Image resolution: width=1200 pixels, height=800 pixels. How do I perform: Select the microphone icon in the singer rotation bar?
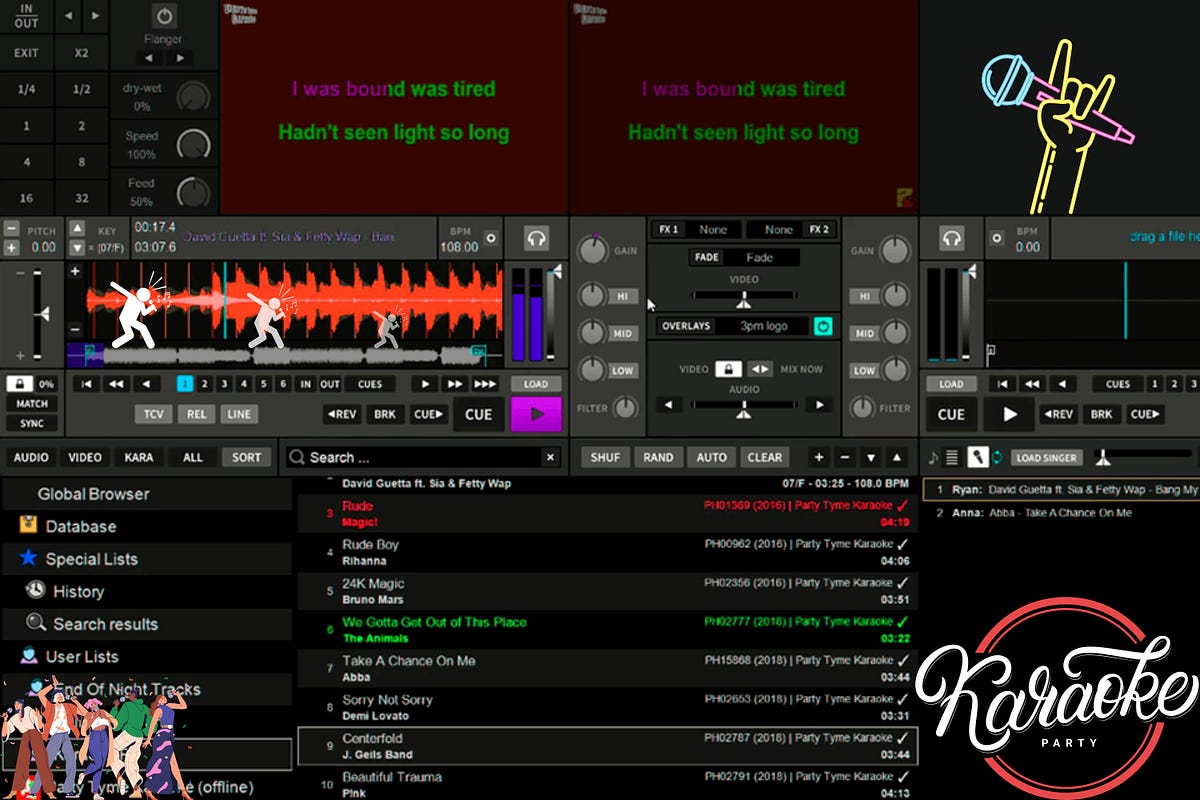(x=978, y=457)
